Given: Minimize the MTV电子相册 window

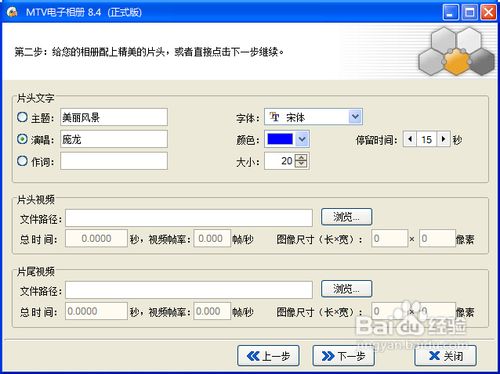Looking at the screenshot, I should (451, 12).
